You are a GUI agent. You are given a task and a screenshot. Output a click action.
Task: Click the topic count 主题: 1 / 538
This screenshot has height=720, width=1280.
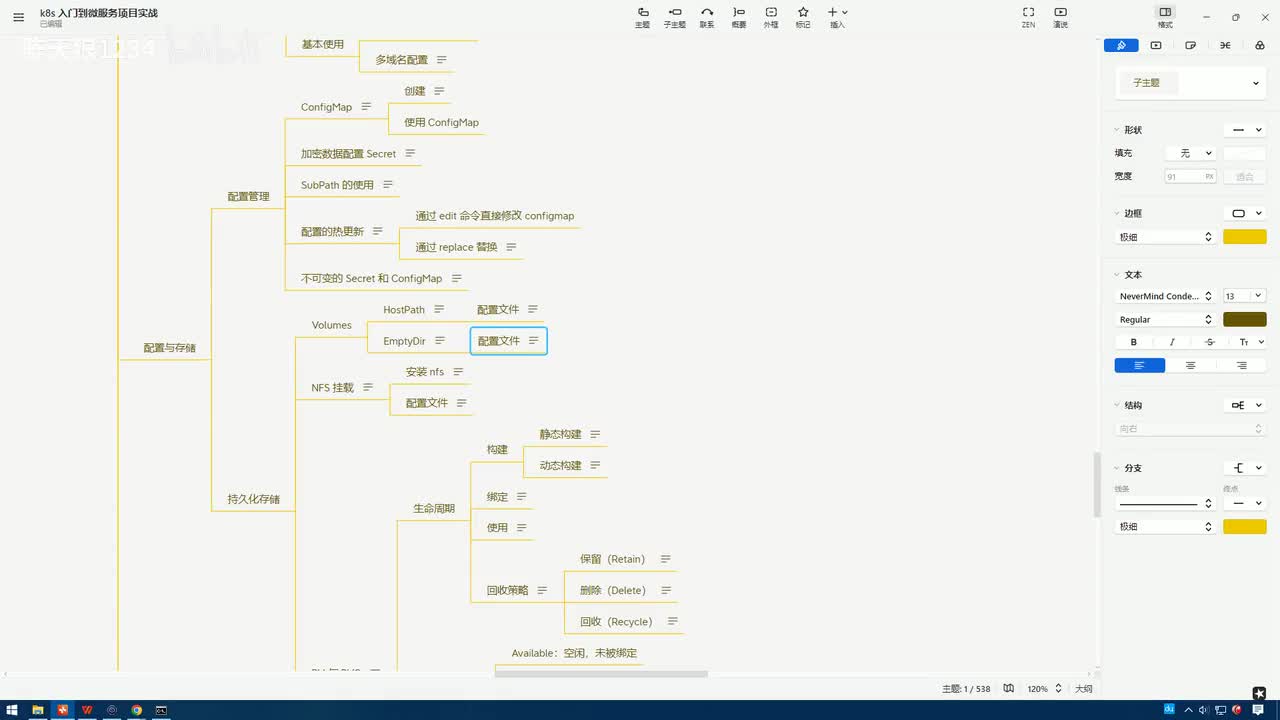966,689
